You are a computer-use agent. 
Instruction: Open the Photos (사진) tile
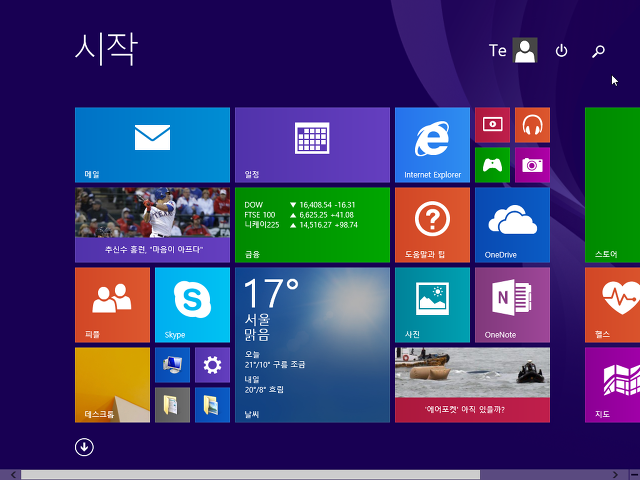[432, 305]
